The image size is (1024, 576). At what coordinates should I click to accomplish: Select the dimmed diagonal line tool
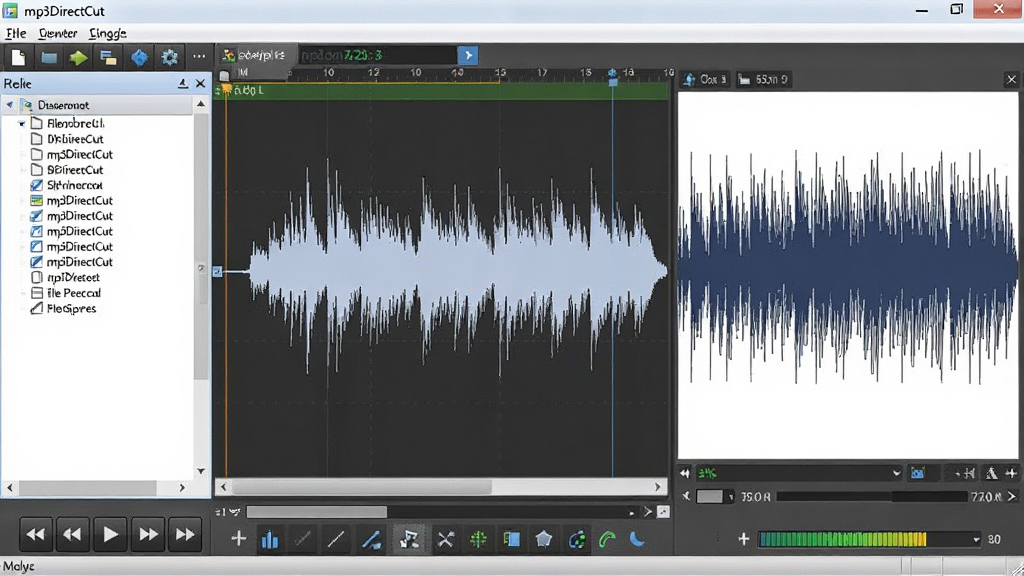tap(302, 539)
